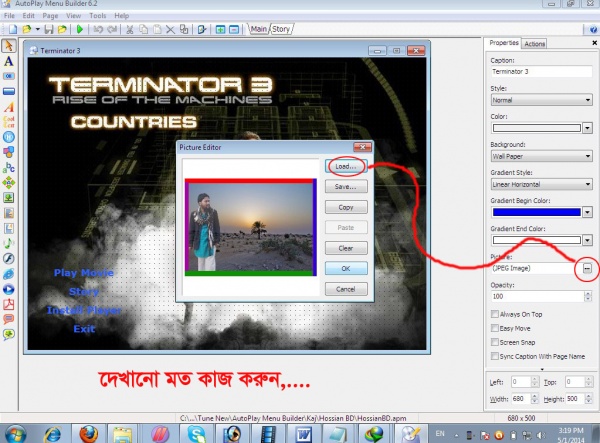Open Gradient End Color dropdown arrow
600x443 pixels.
pos(587,240)
